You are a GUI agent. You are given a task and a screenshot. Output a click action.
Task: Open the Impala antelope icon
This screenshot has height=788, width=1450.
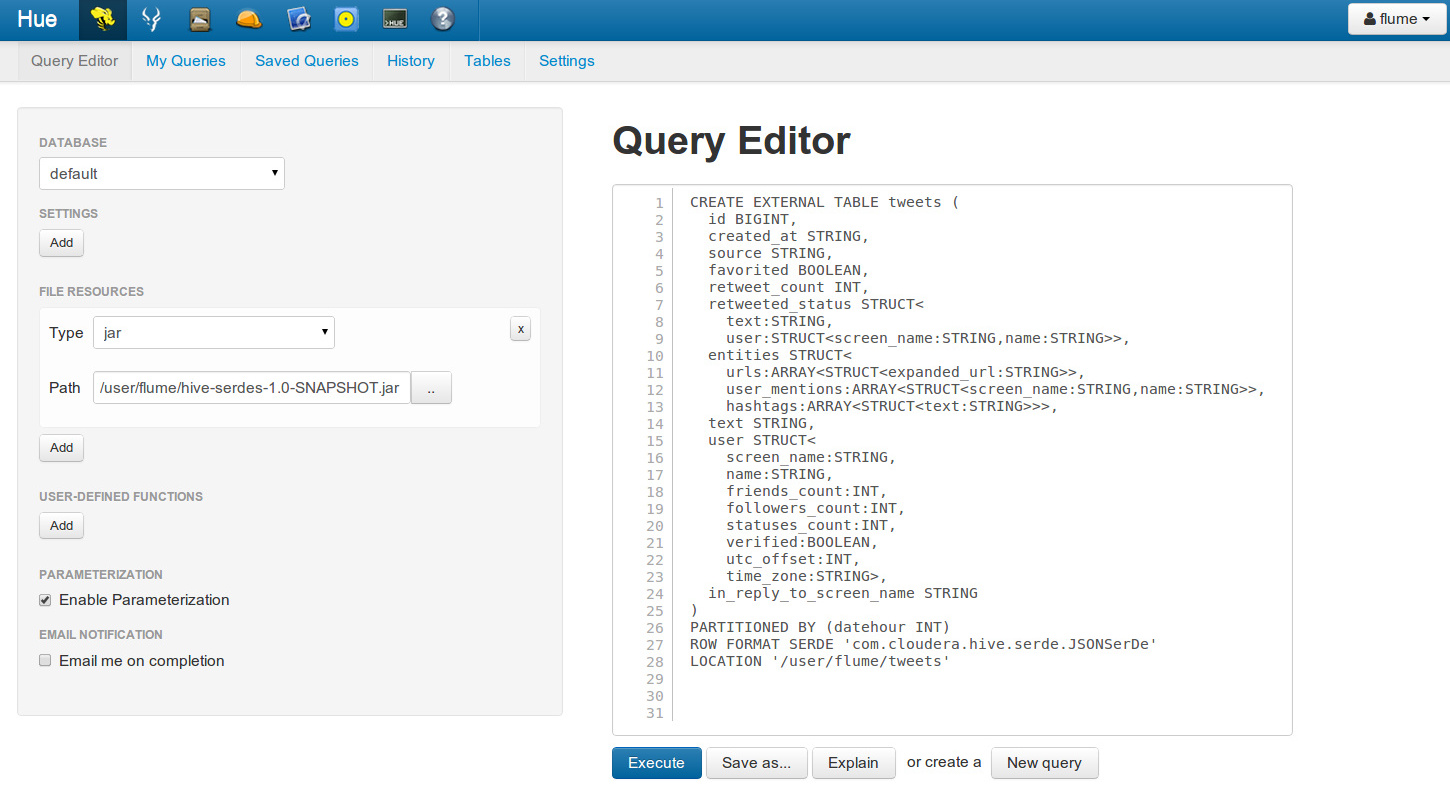pos(151,19)
